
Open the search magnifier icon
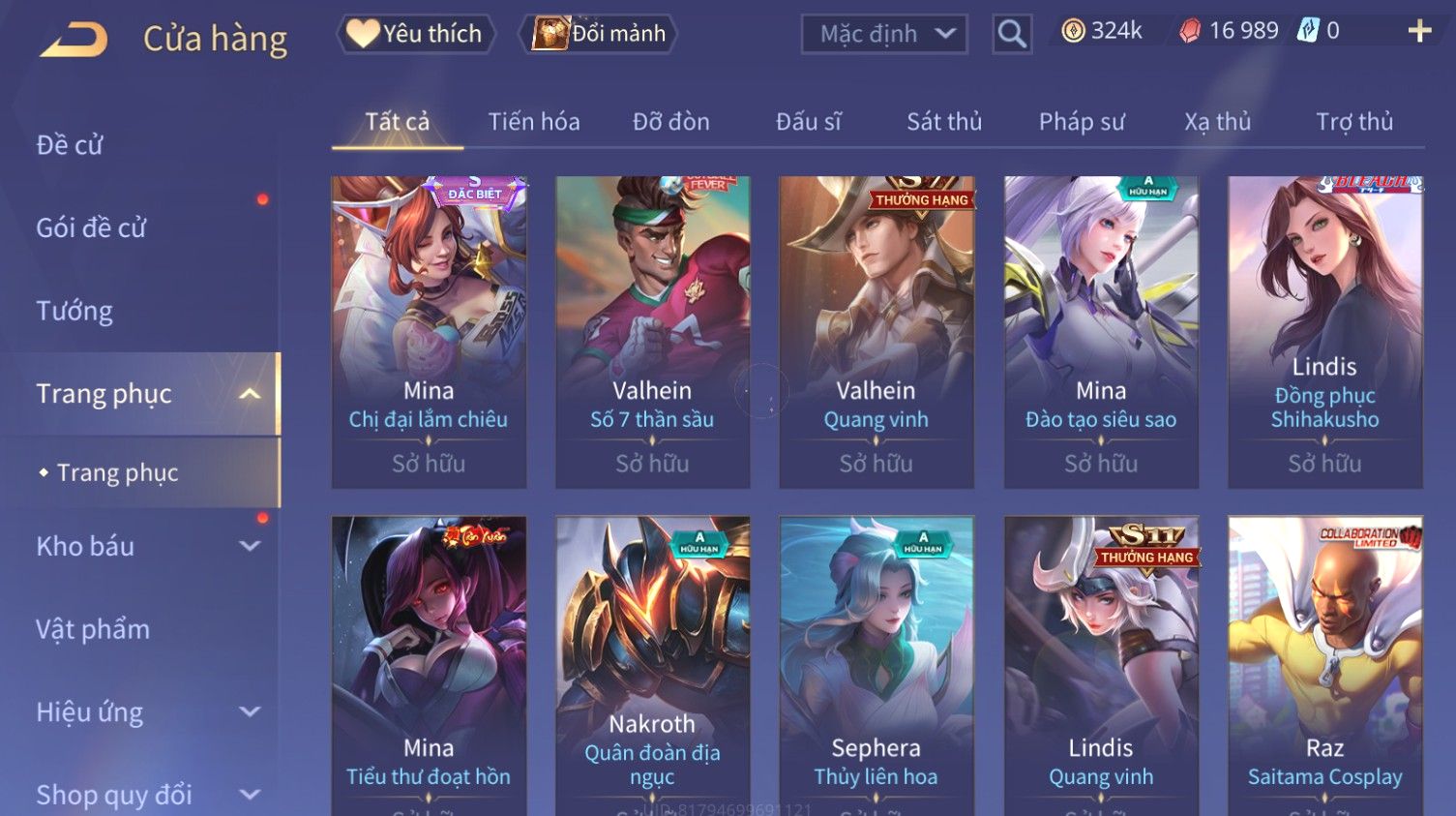tap(1012, 34)
